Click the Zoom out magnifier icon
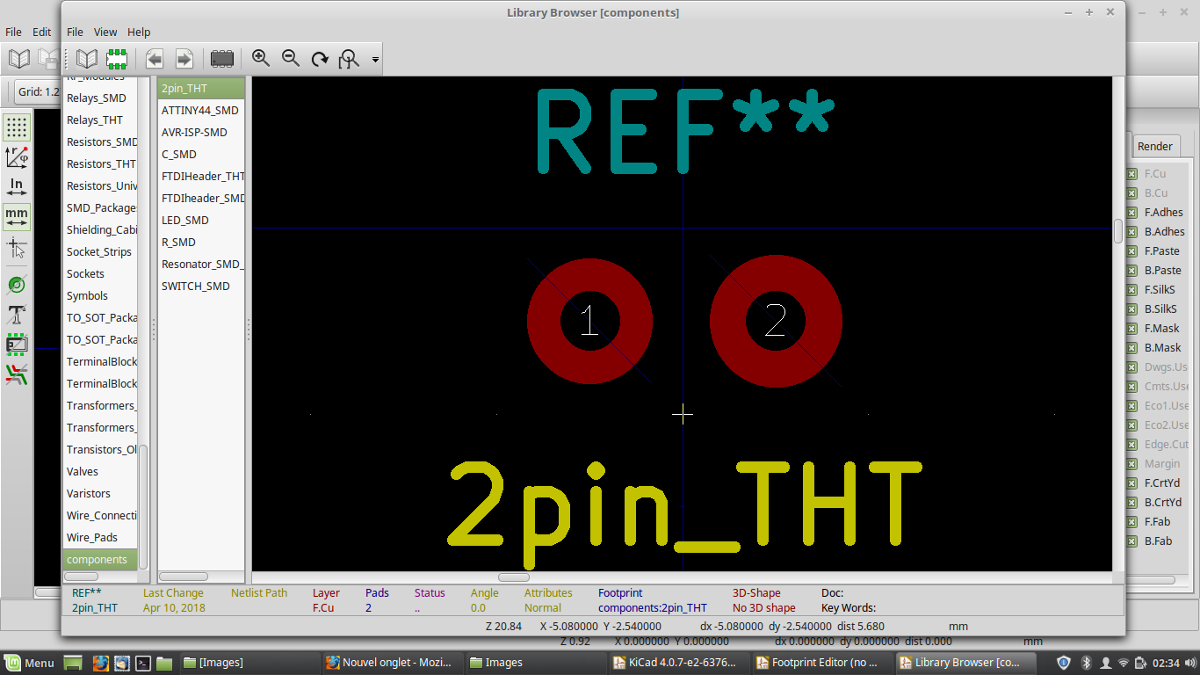1200x675 pixels. (291, 59)
